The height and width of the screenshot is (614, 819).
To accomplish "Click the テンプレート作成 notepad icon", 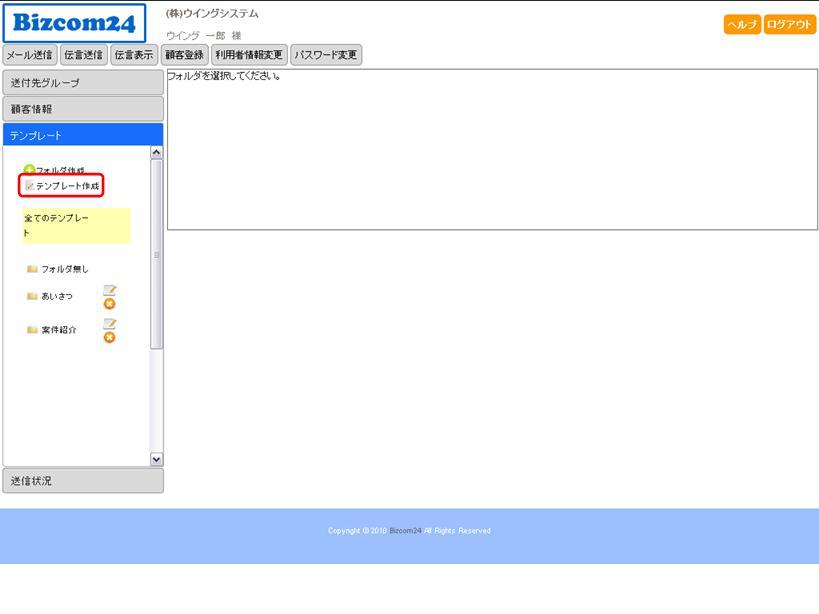I will tap(29, 186).
